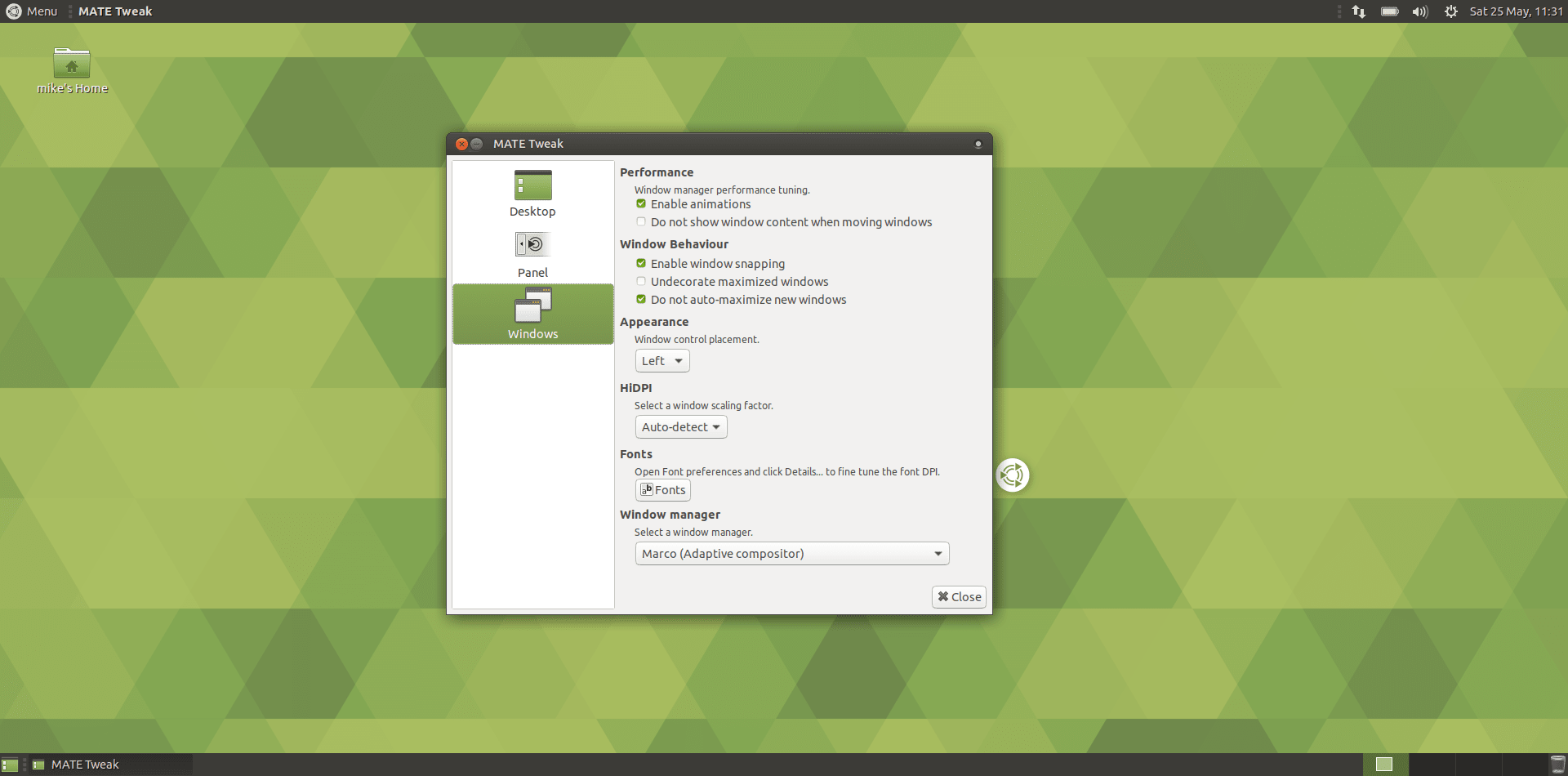Image resolution: width=1568 pixels, height=776 pixels.
Task: Minimize the MATE Tweak window
Action: point(476,144)
